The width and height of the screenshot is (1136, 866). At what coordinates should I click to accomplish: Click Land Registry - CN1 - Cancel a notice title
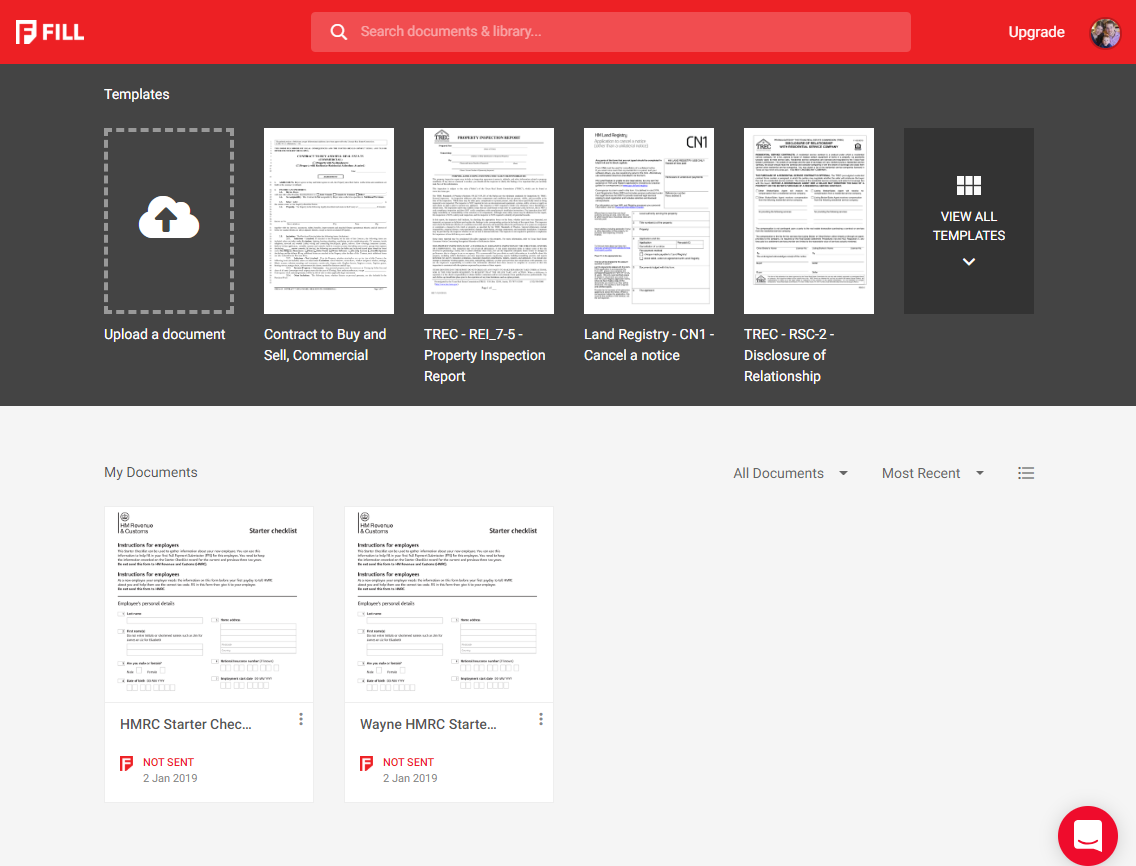648,345
